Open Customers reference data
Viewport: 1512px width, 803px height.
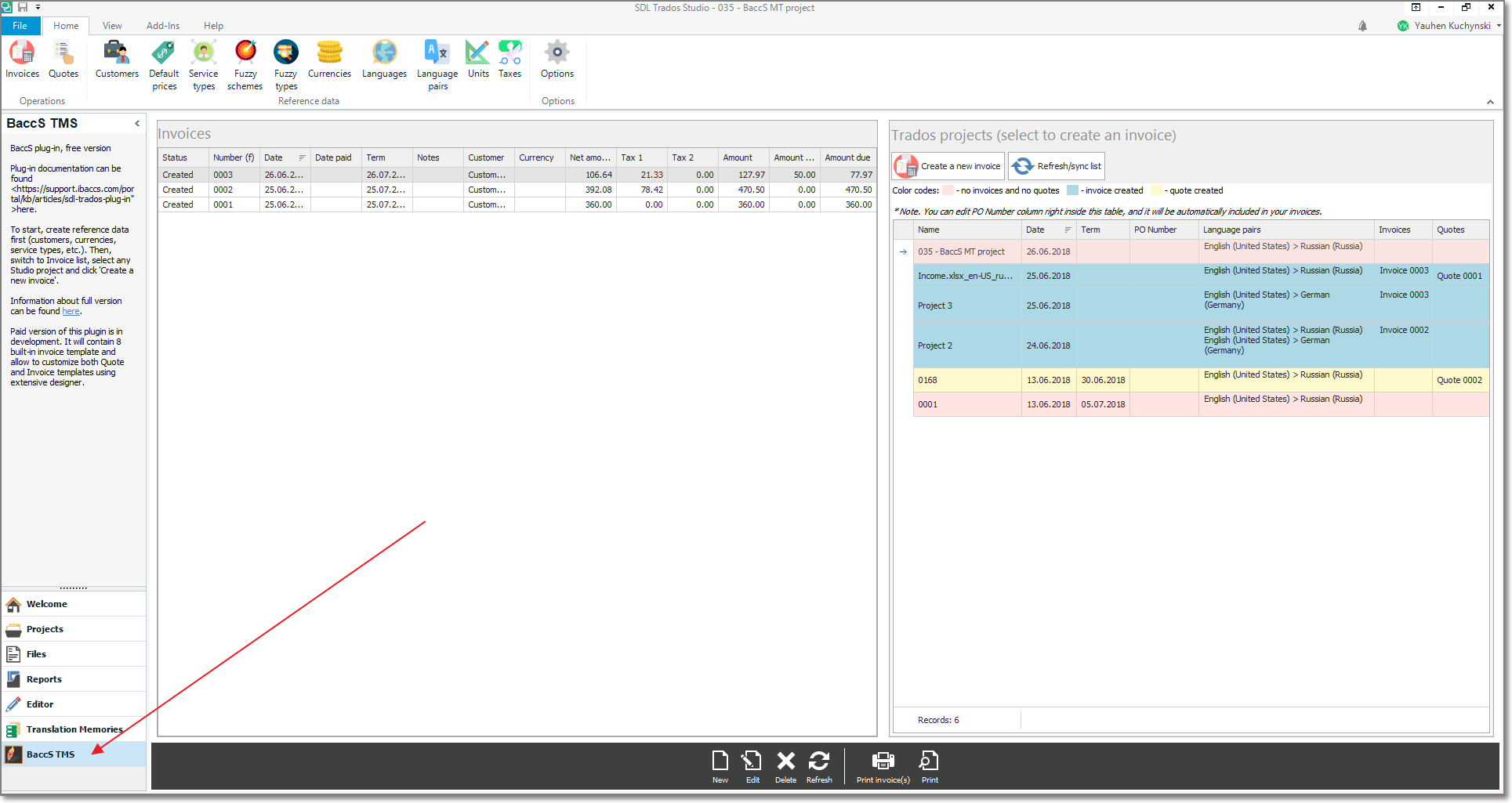click(x=117, y=60)
